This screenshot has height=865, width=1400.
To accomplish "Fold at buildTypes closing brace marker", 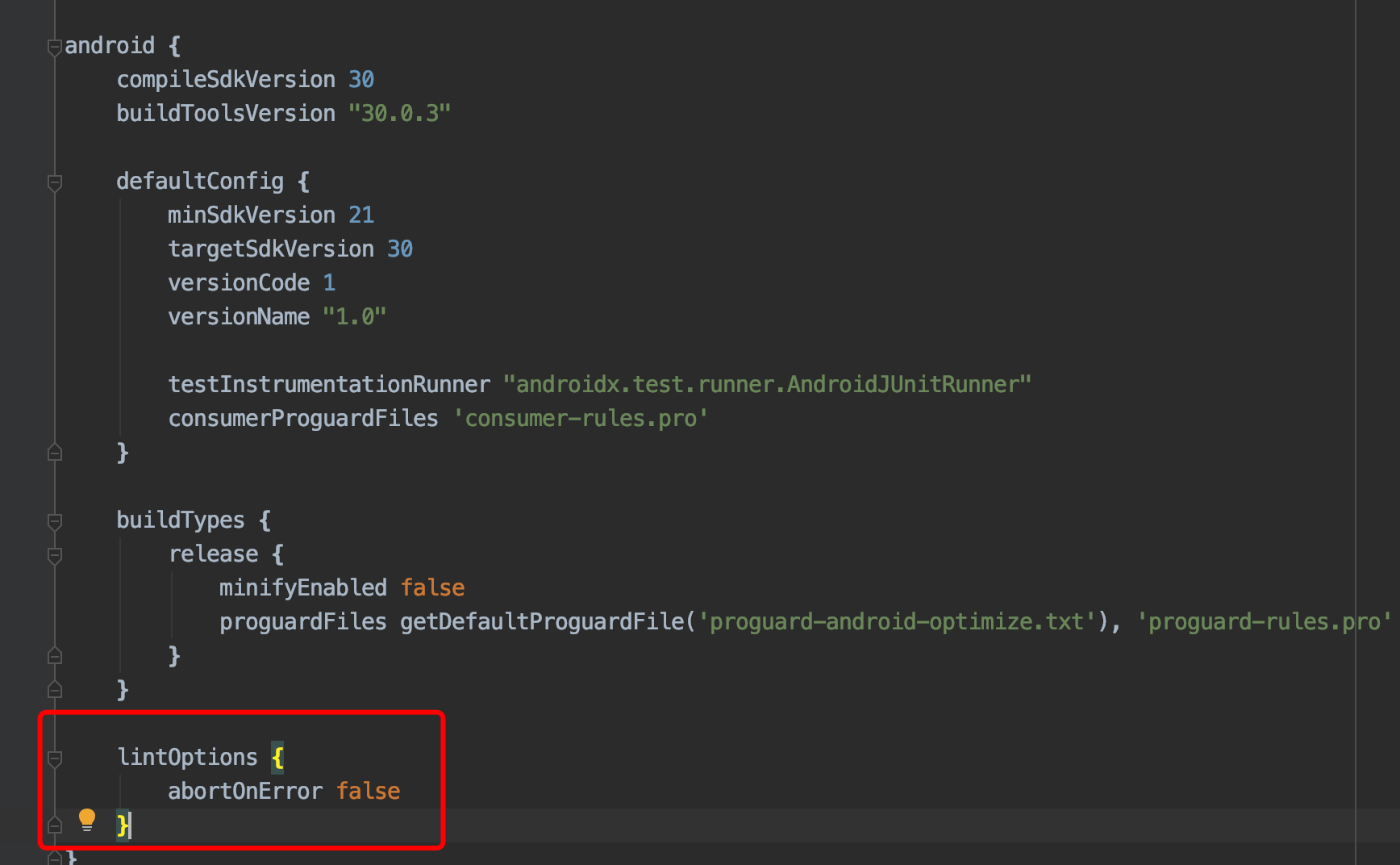I will (x=55, y=689).
